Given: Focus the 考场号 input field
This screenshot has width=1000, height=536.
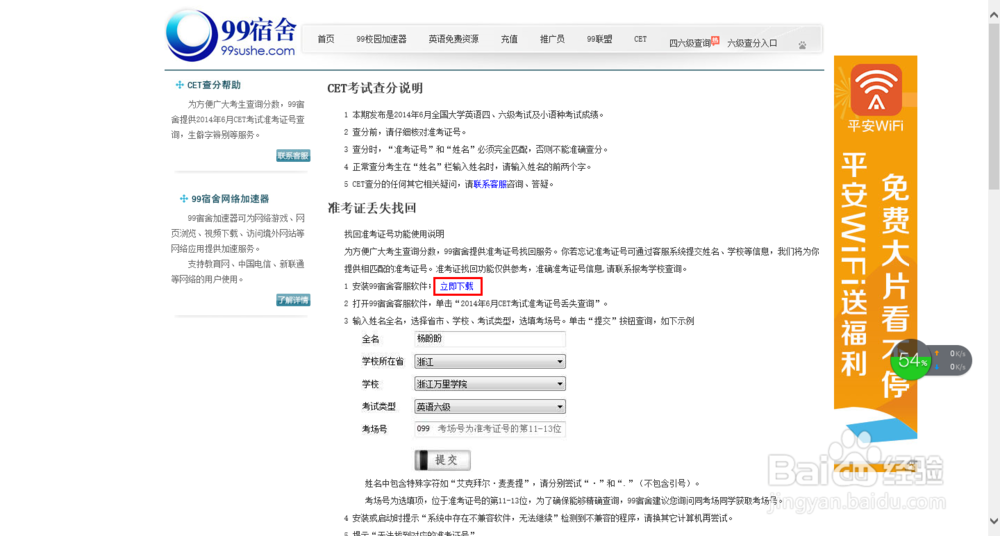Looking at the screenshot, I should [489, 429].
